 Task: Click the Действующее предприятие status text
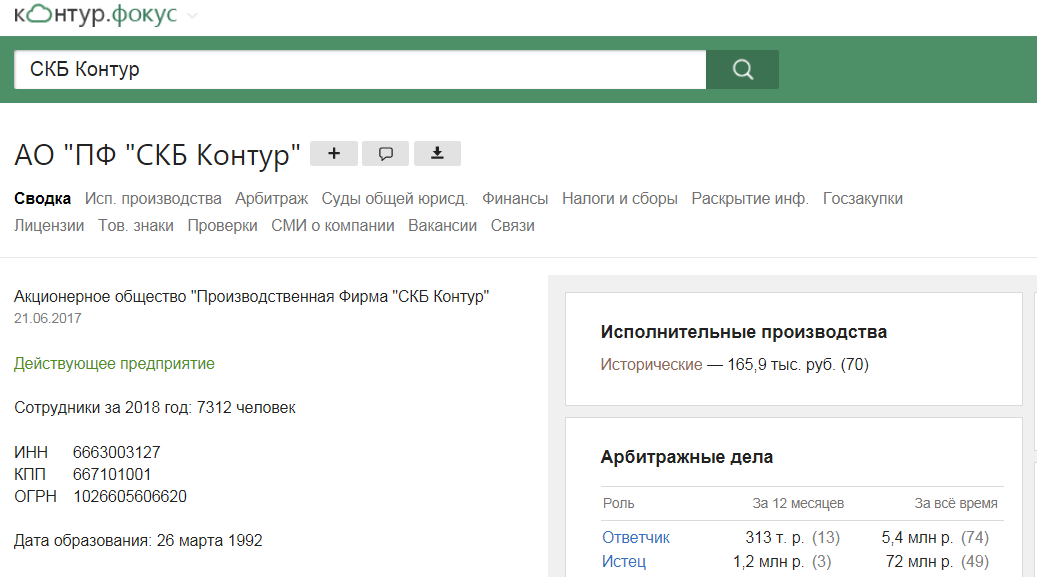pos(114,364)
